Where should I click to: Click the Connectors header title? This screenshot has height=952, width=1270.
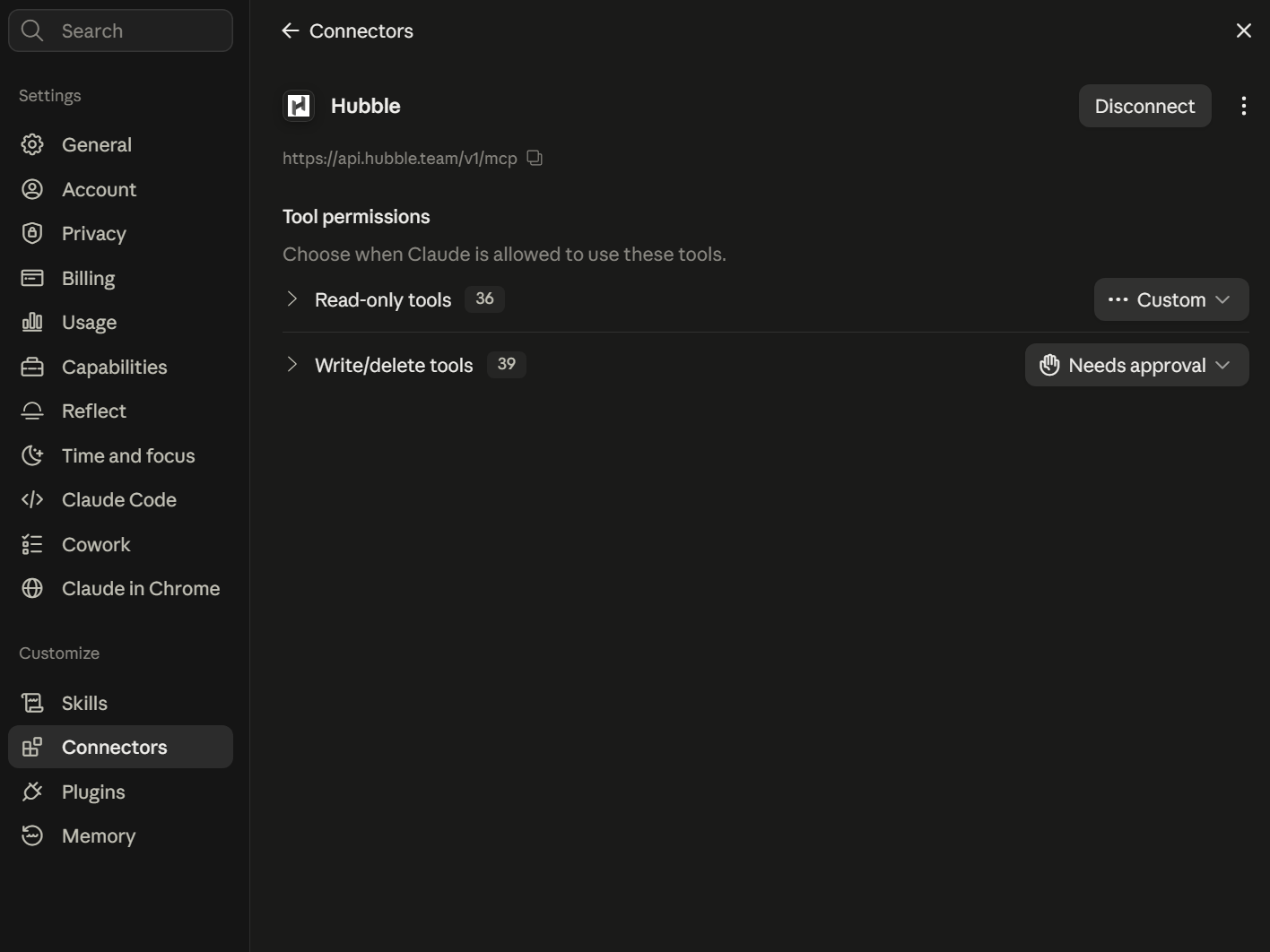pyautogui.click(x=361, y=30)
